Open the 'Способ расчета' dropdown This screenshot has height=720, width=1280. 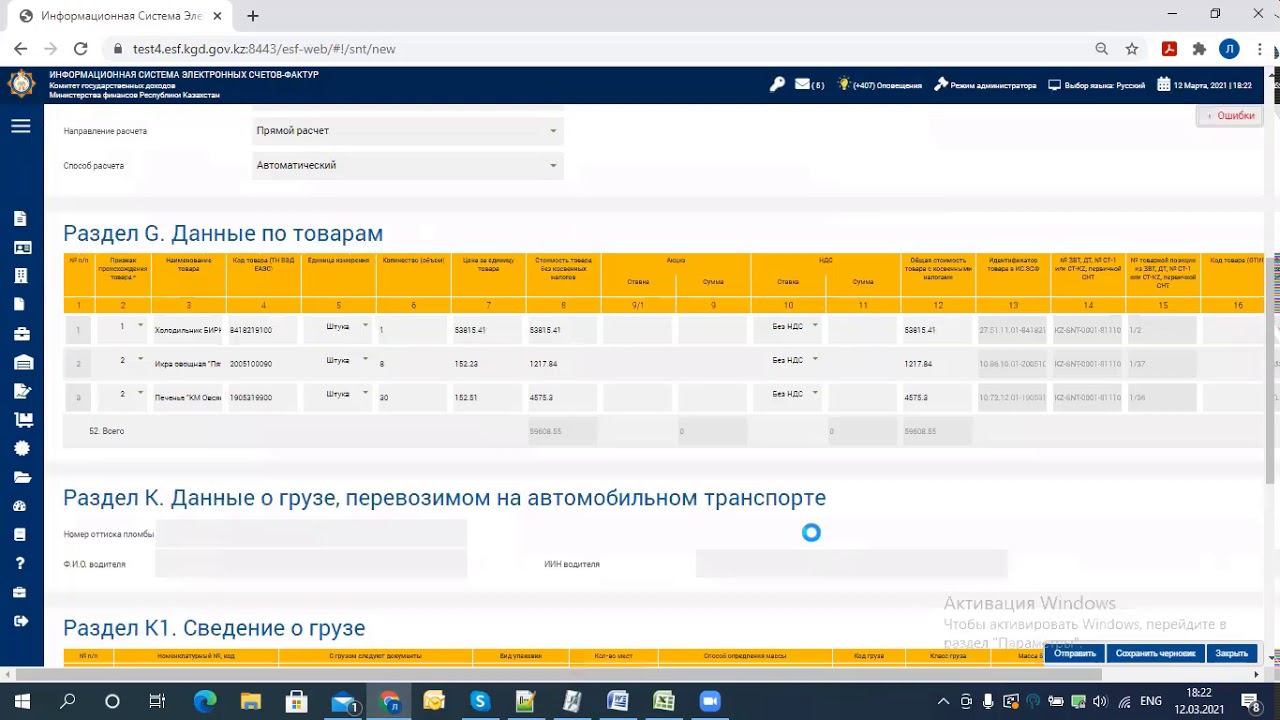[x=408, y=165]
